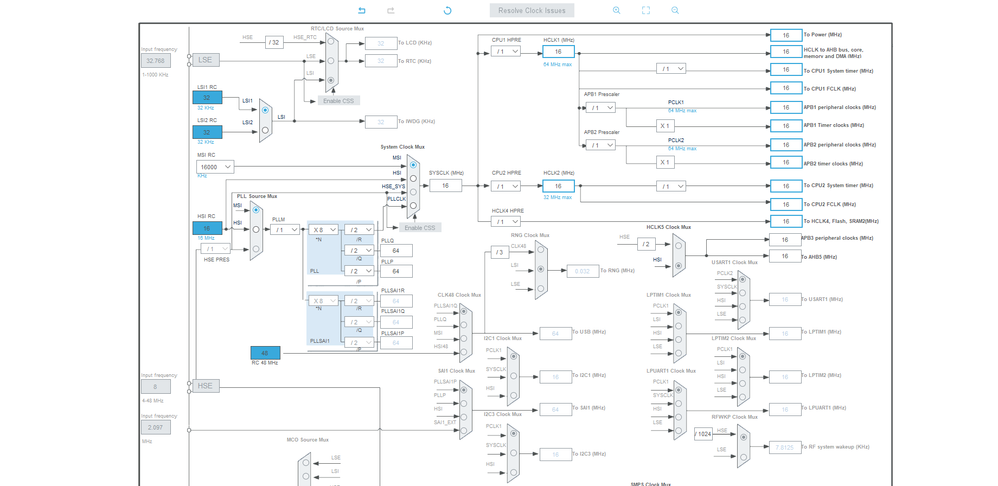
Task: Open the CPU2 System timer divider dropdown
Action: (x=671, y=186)
